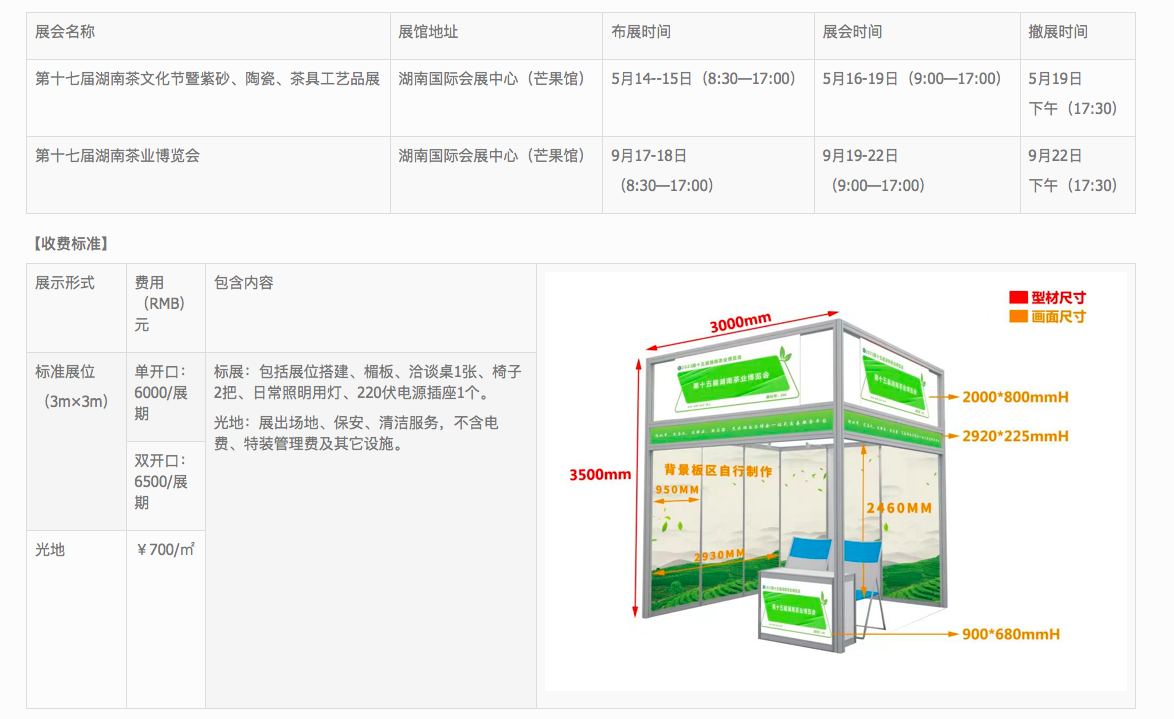
Task: Click the ¥700/㎡ price cell
Action: click(165, 619)
